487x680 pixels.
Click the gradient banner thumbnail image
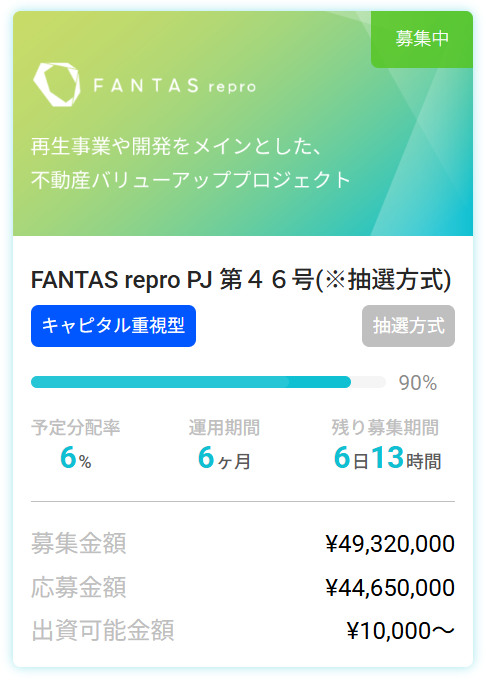click(243, 124)
